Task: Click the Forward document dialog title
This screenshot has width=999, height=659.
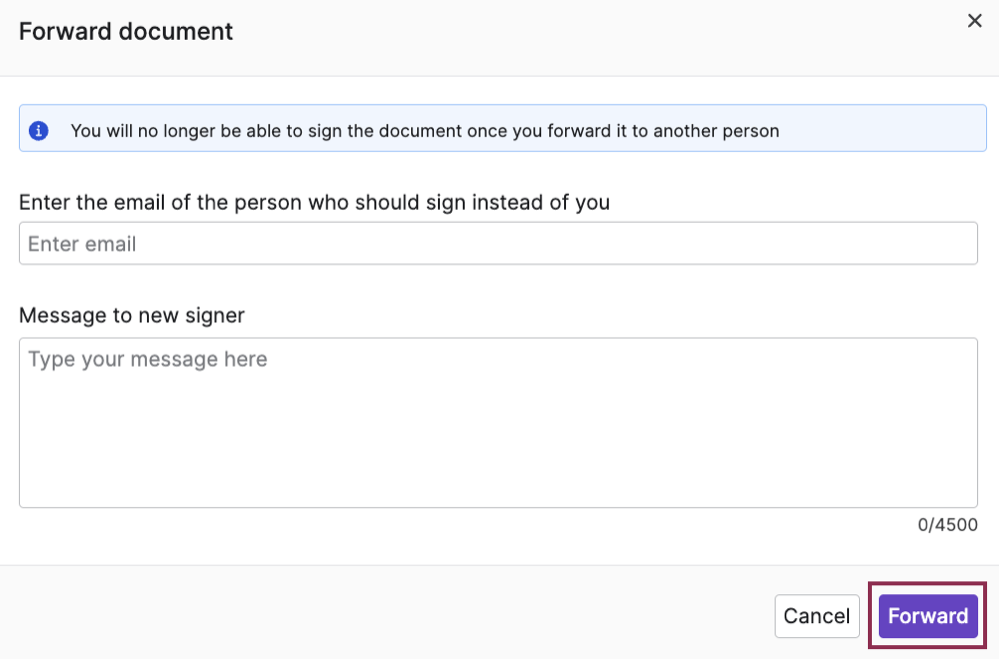Action: tap(126, 31)
